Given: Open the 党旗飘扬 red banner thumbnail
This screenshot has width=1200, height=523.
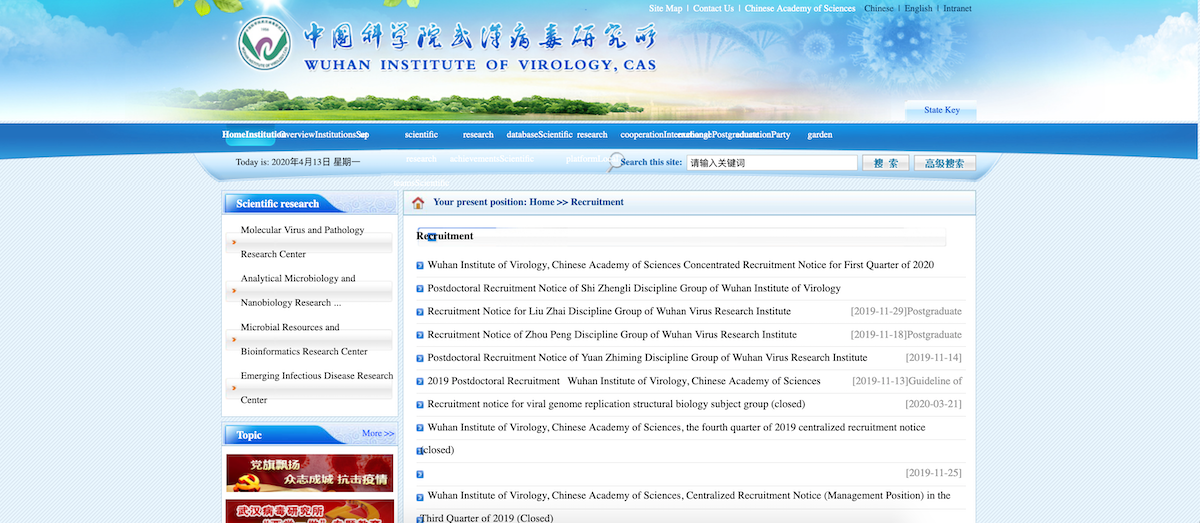Looking at the screenshot, I should (x=310, y=473).
